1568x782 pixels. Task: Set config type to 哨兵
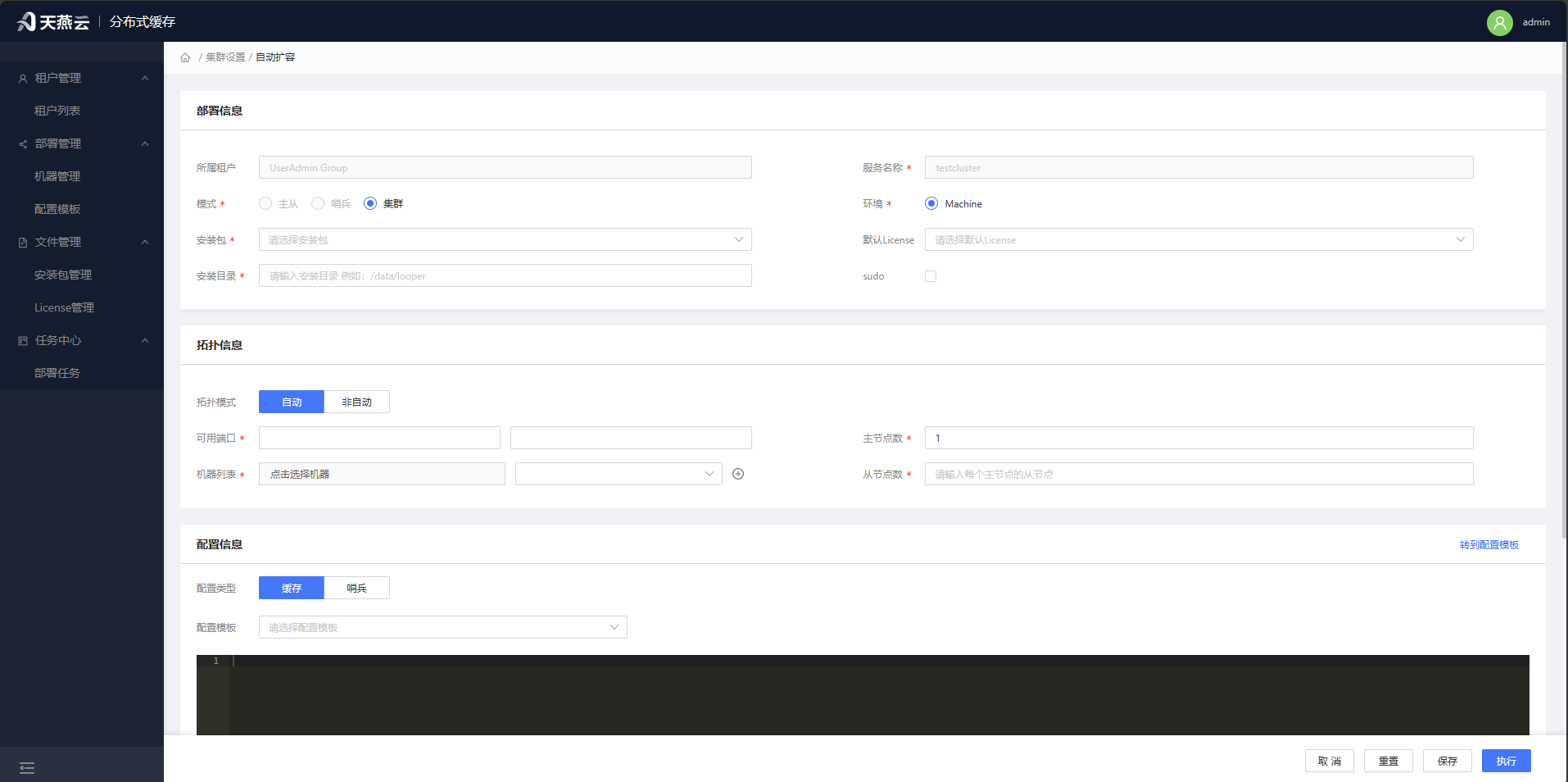[356, 588]
